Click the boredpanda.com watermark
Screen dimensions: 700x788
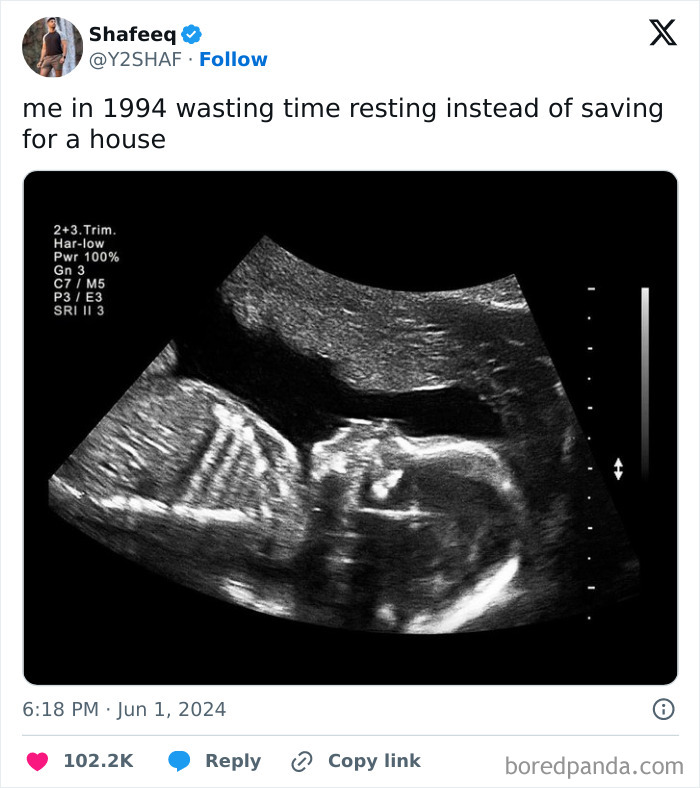[594, 767]
